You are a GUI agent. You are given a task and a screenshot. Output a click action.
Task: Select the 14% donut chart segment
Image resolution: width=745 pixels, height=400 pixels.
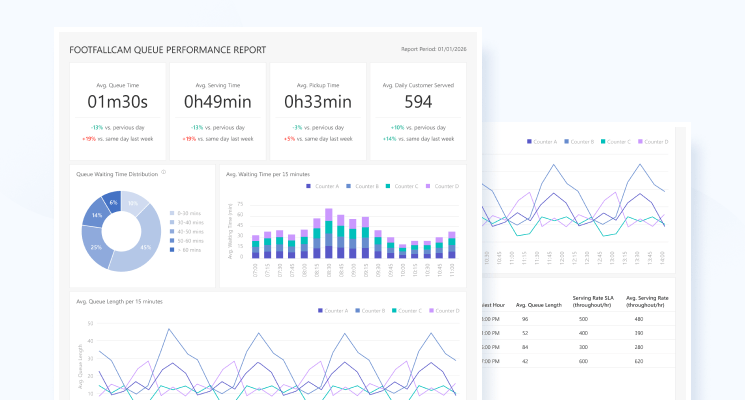tap(96, 216)
